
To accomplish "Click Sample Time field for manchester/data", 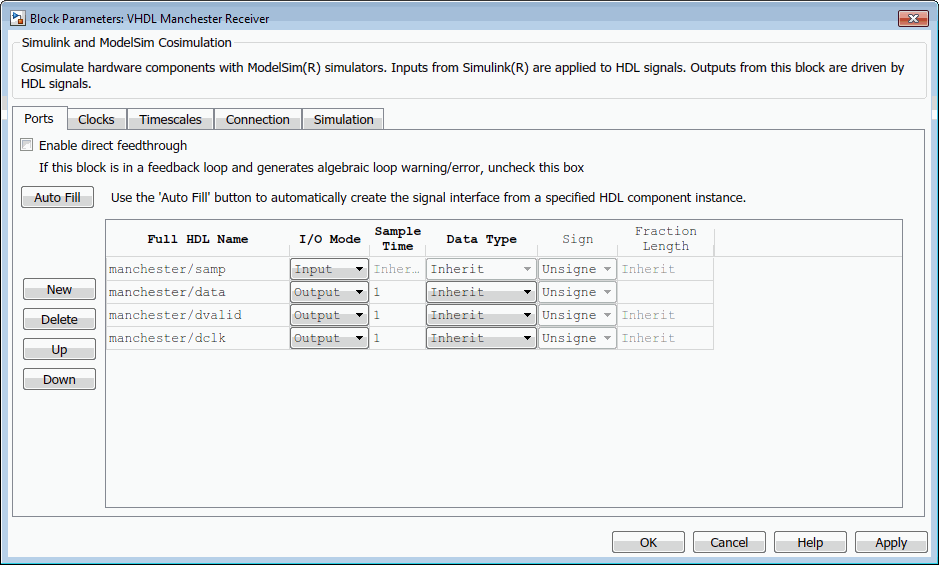I will 398,292.
